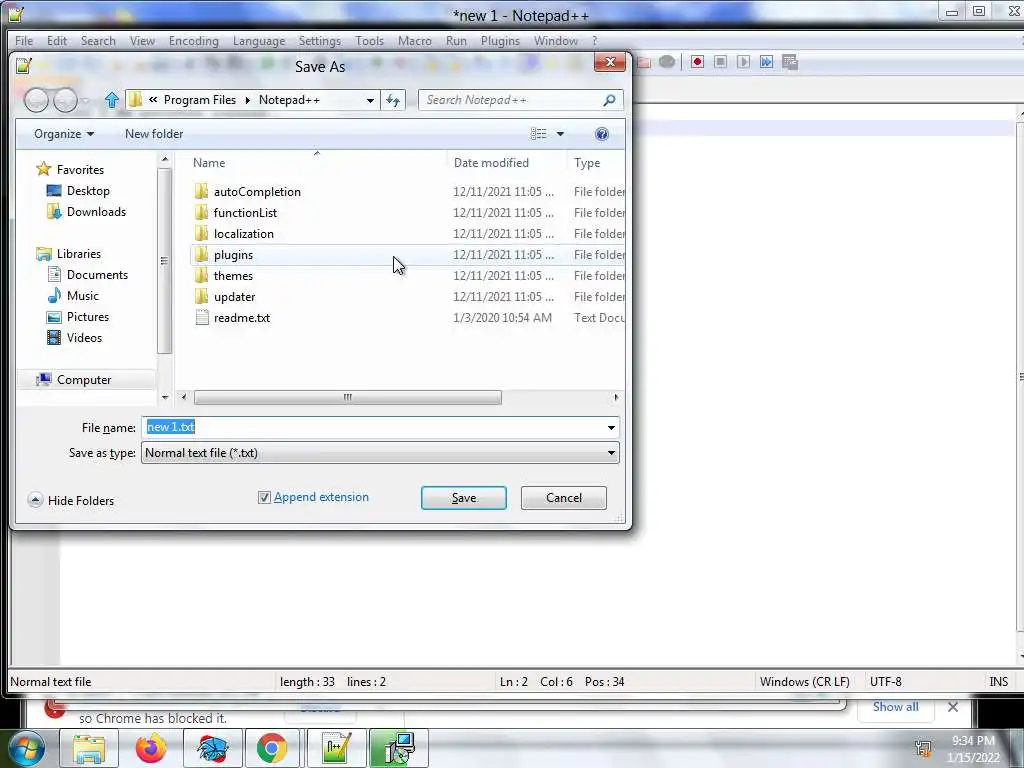Click the New folder button
Image resolution: width=1024 pixels, height=768 pixels.
154,134
